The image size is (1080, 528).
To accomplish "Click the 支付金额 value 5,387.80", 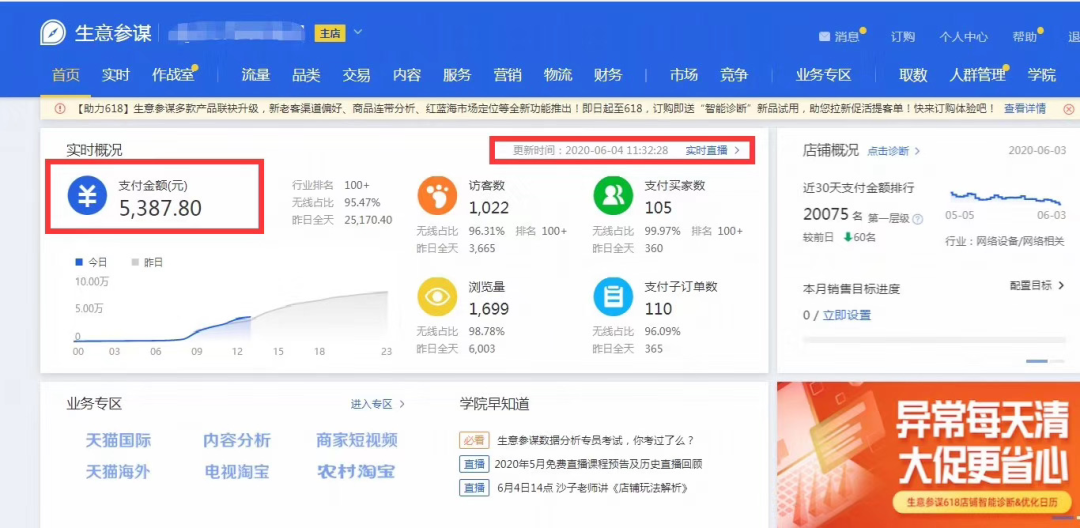I will tap(160, 208).
